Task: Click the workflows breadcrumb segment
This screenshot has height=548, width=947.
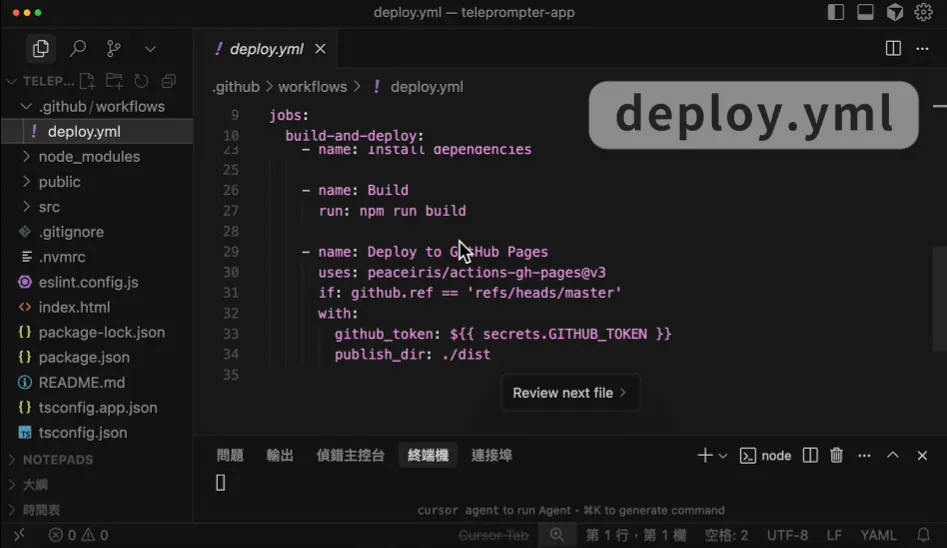Action: click(x=312, y=86)
